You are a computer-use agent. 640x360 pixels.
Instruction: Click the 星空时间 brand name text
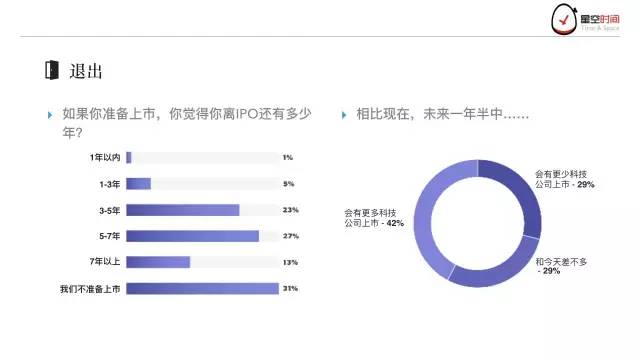600,19
